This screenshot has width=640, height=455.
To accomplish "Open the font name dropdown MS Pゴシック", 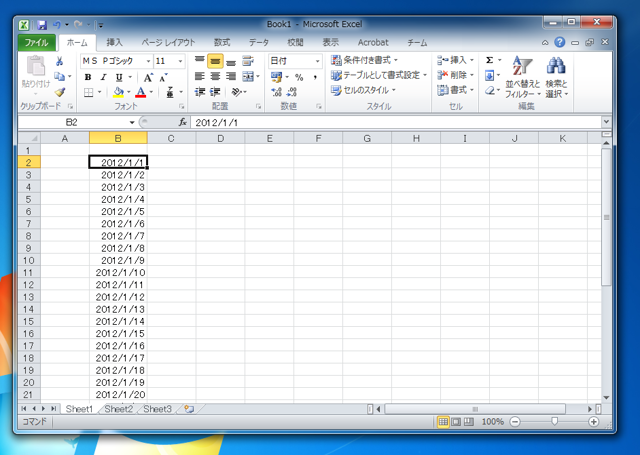I will [x=148, y=61].
